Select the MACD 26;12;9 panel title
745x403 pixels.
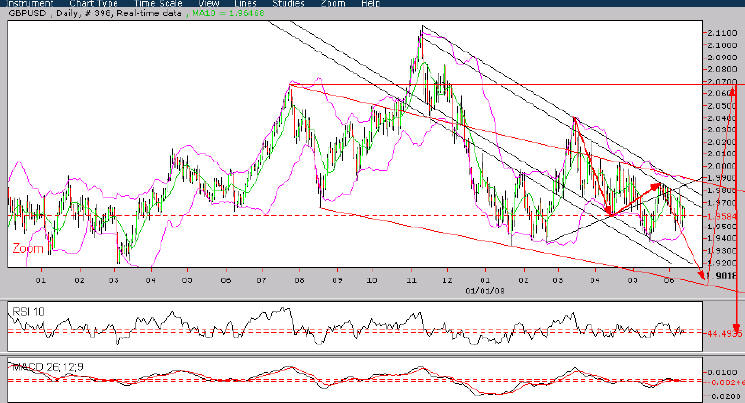(48, 367)
